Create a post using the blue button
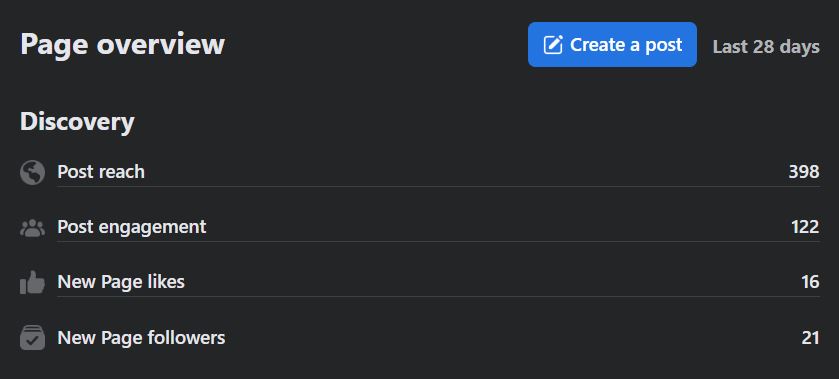The width and height of the screenshot is (839, 379). [612, 44]
